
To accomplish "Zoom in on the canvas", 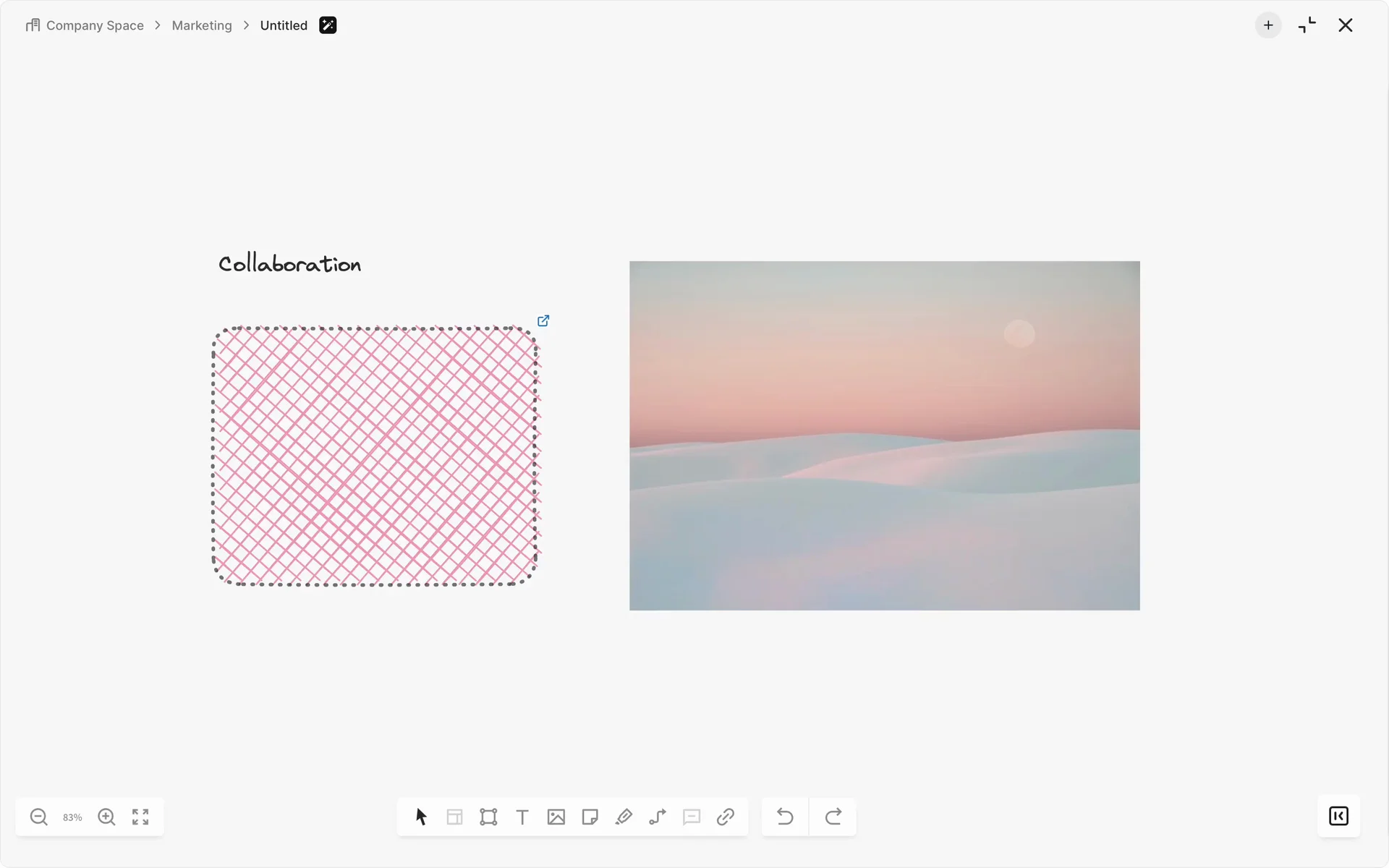I will 106,817.
